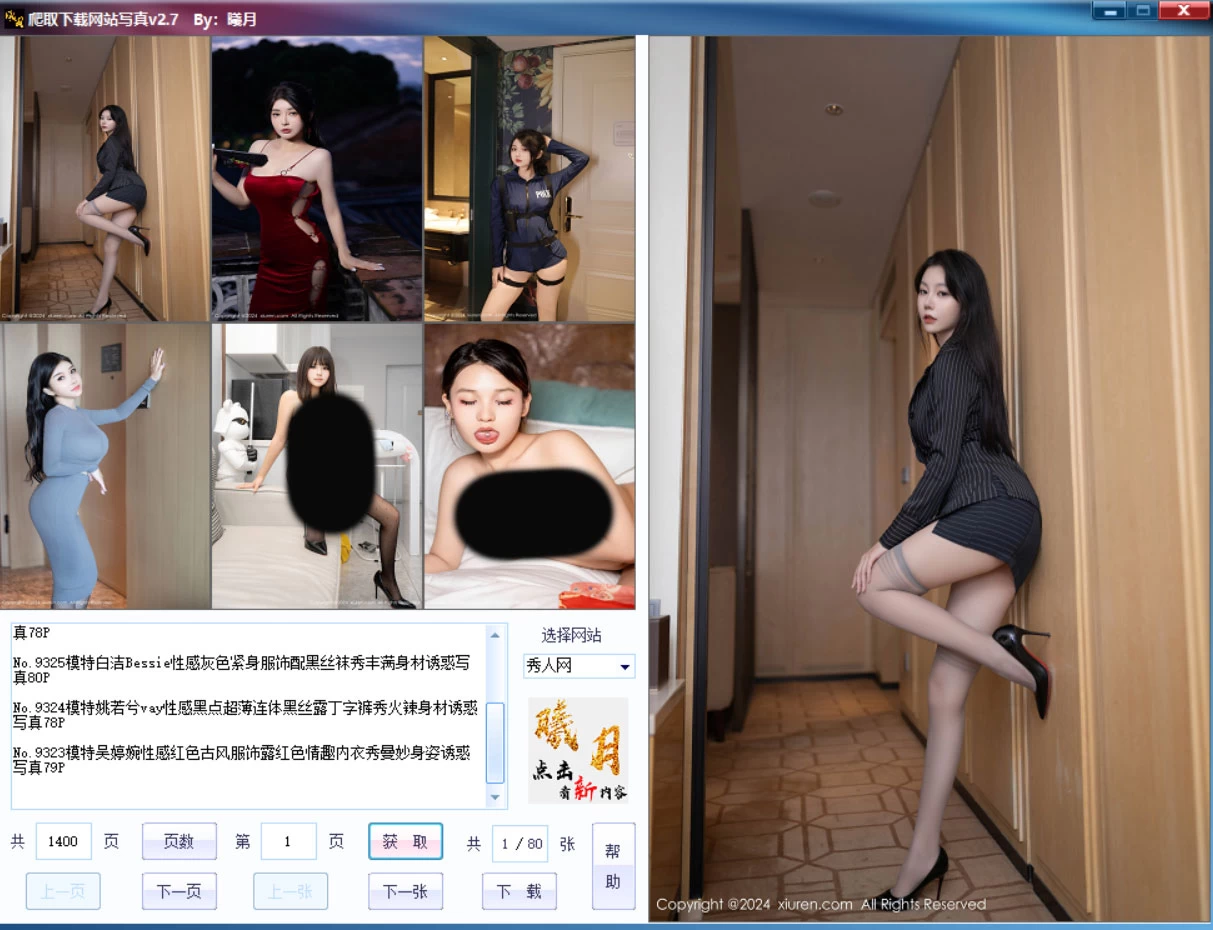Click the current page number field

click(289, 841)
